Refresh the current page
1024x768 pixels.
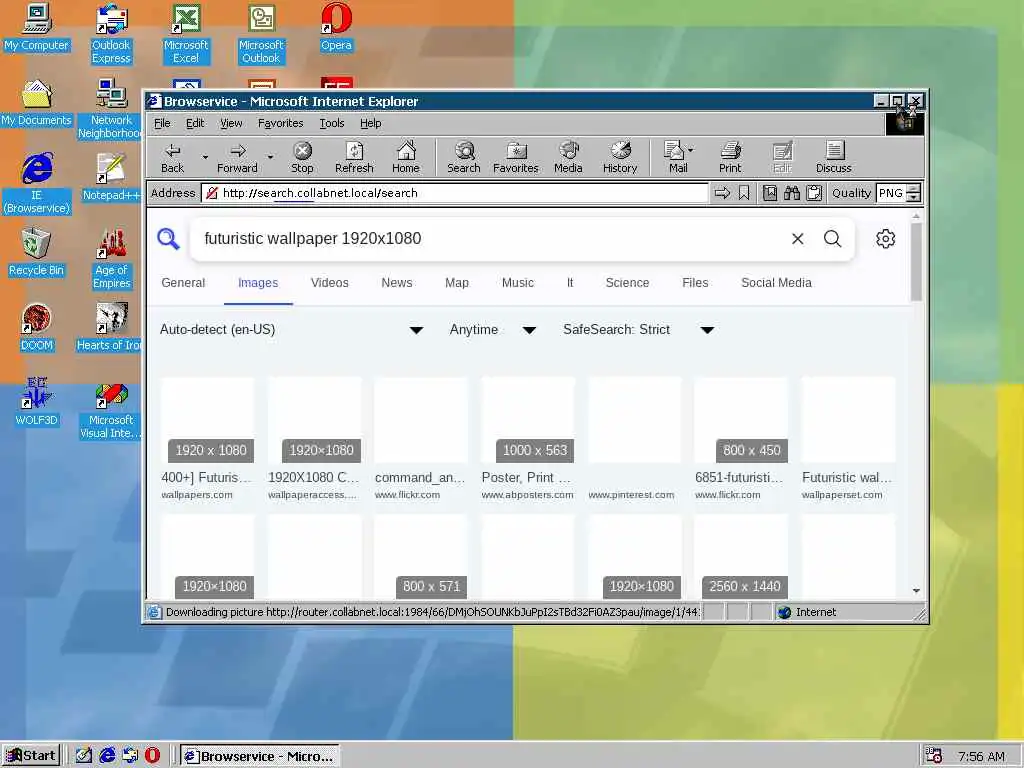coord(354,158)
